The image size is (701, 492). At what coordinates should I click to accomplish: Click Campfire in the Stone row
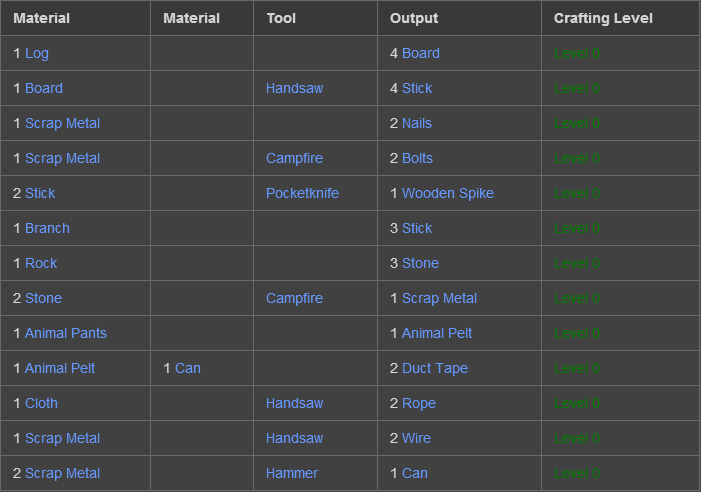[294, 298]
